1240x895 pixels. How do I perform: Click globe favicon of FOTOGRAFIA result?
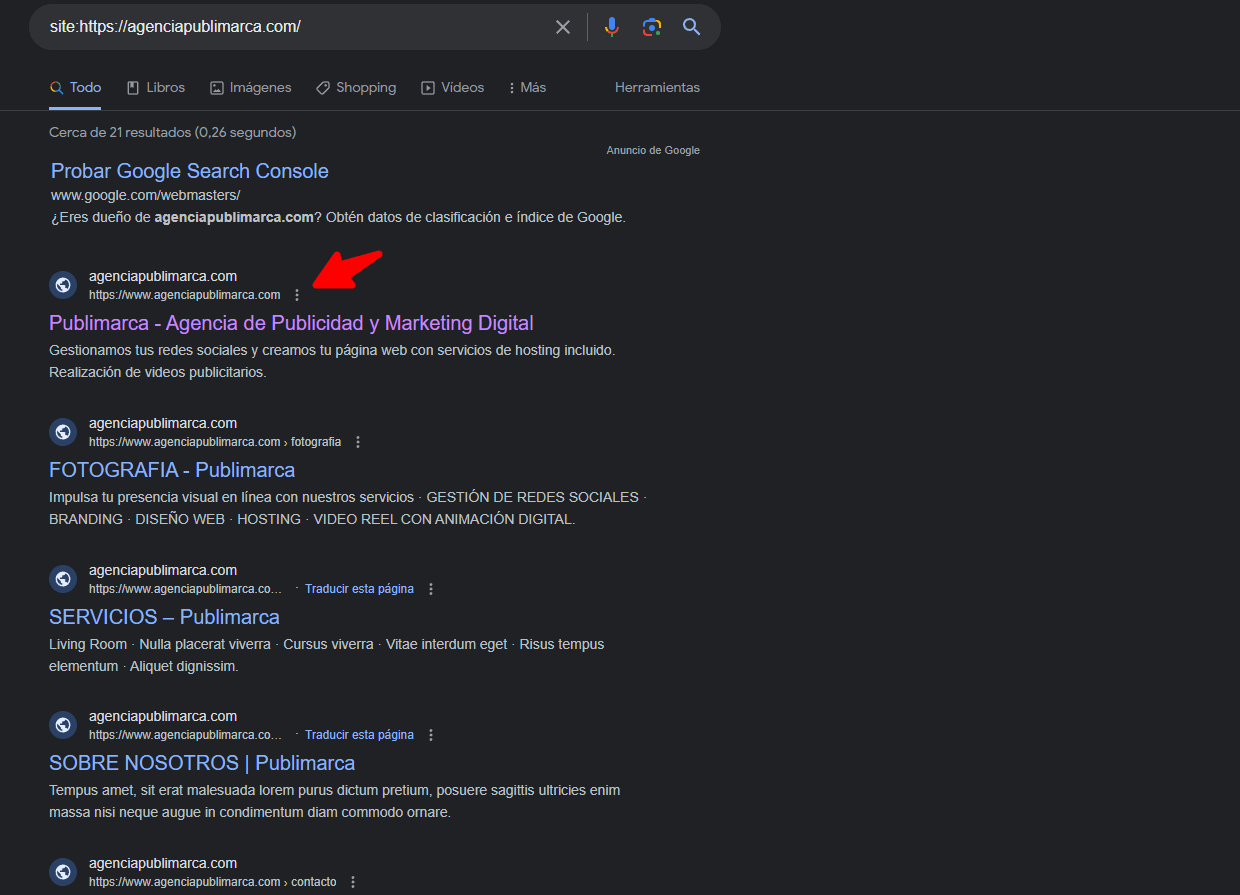pyautogui.click(x=63, y=432)
